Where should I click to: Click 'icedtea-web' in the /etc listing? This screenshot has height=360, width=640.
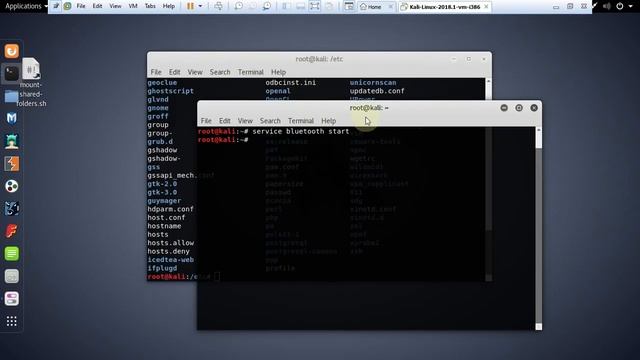point(171,260)
